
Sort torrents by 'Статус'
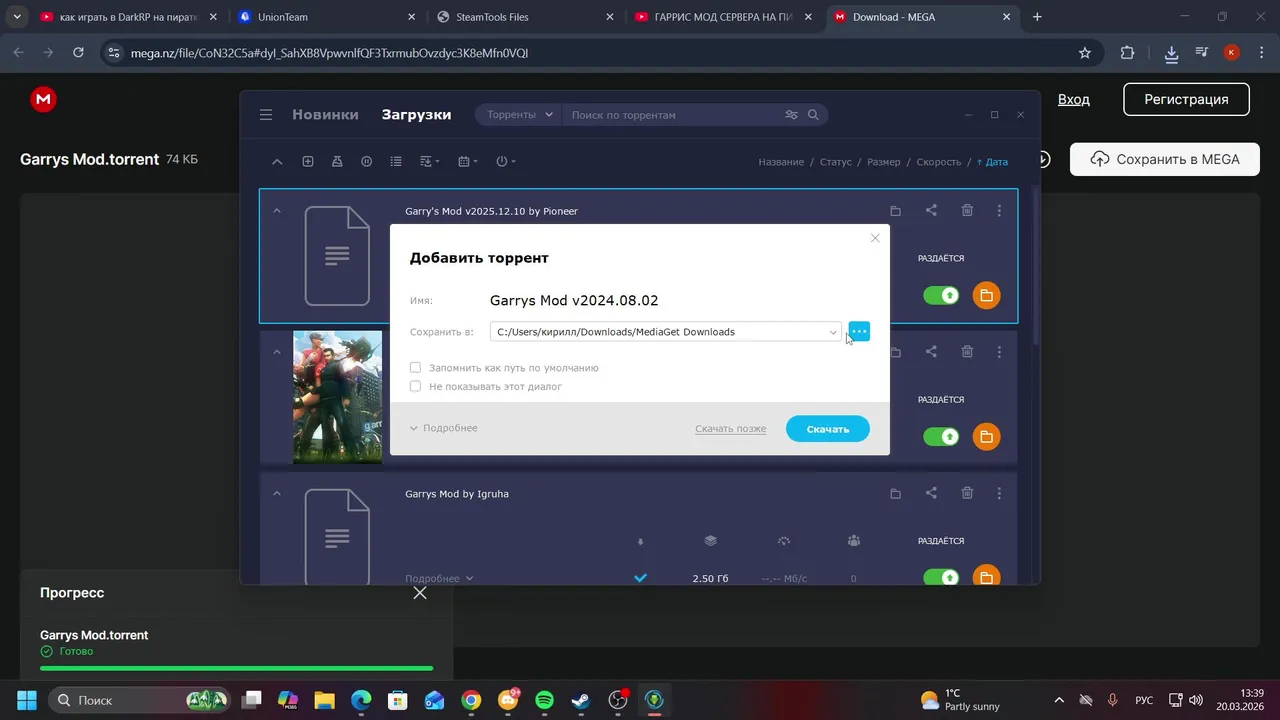pos(836,162)
